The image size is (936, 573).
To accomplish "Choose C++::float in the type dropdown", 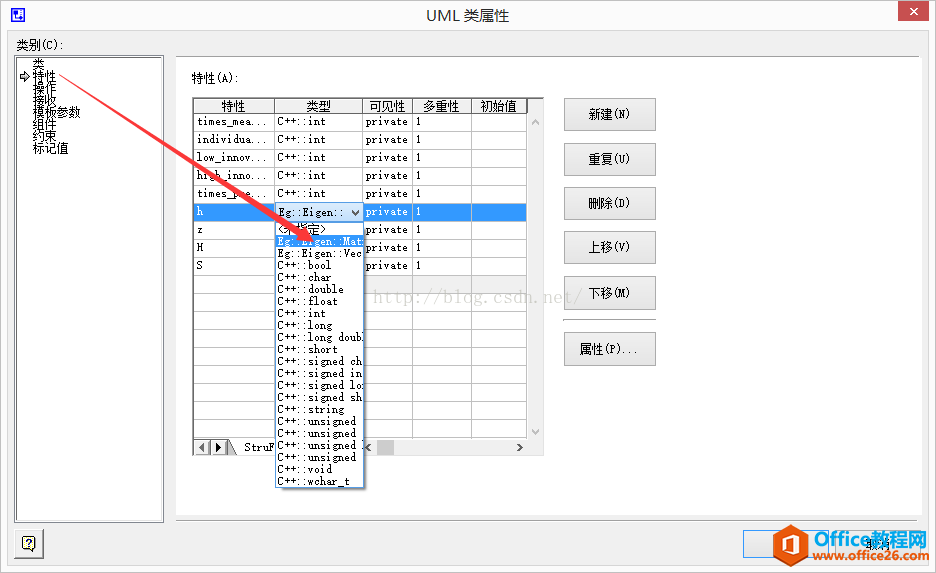I will pos(319,301).
